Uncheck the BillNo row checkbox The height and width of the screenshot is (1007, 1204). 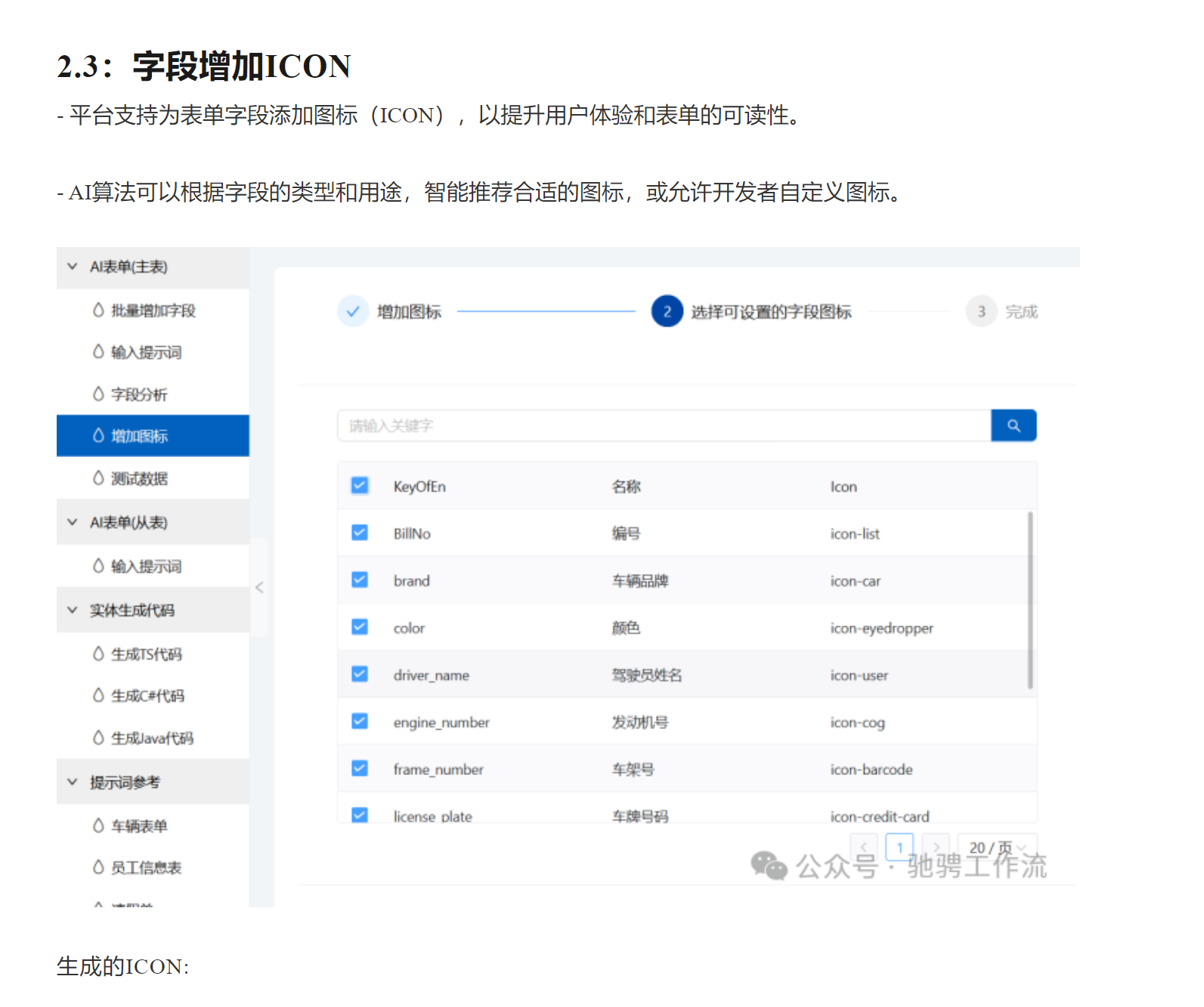coord(360,533)
